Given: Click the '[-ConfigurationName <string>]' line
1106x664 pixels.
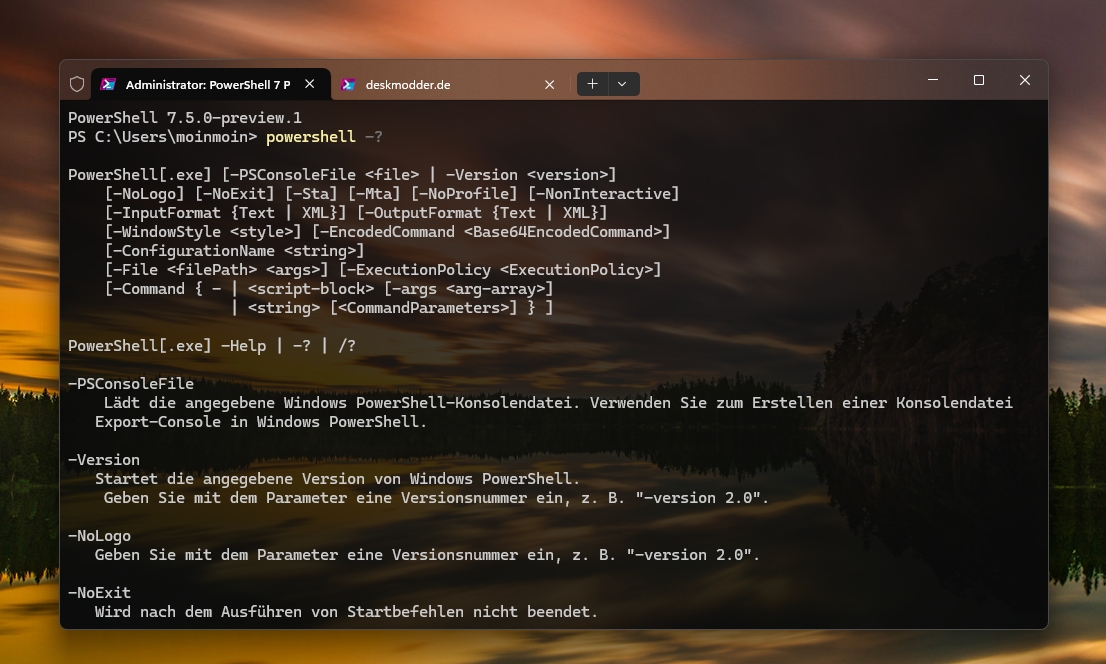Looking at the screenshot, I should [234, 251].
